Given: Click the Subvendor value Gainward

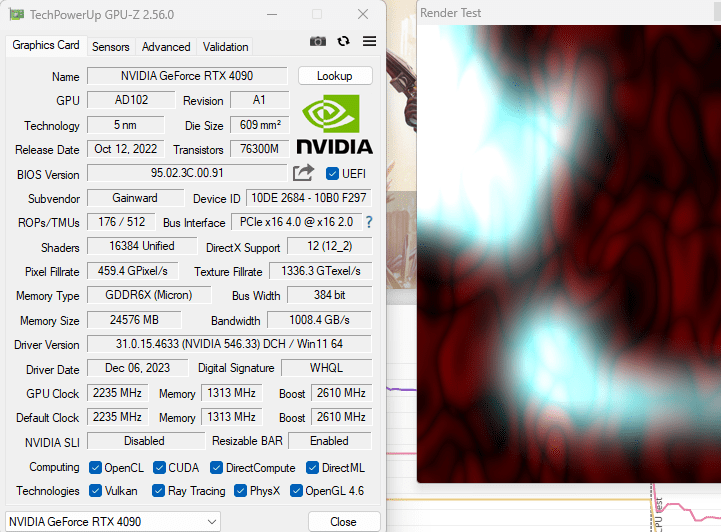Looking at the screenshot, I should click(135, 198).
